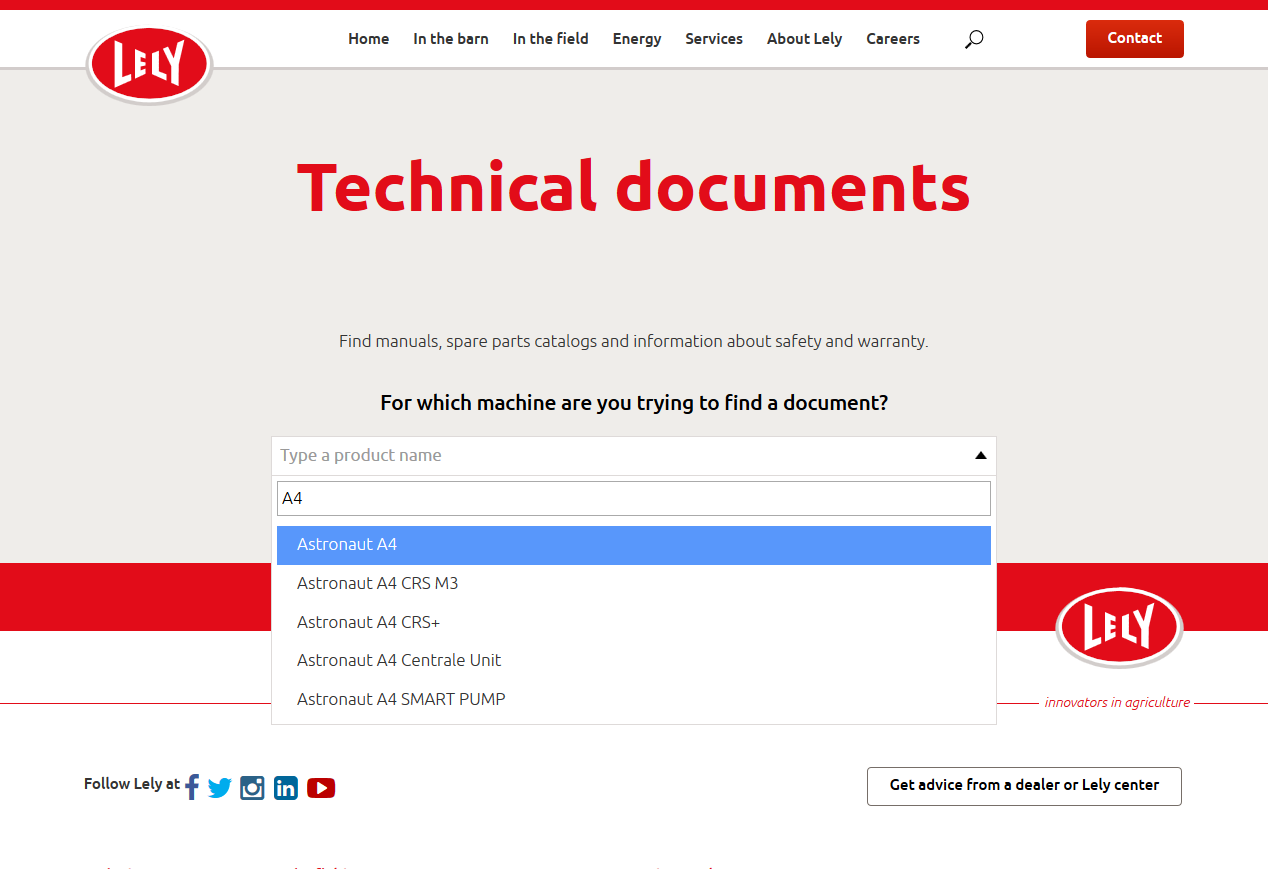
Task: Collapse the product dropdown arrow
Action: tap(981, 456)
